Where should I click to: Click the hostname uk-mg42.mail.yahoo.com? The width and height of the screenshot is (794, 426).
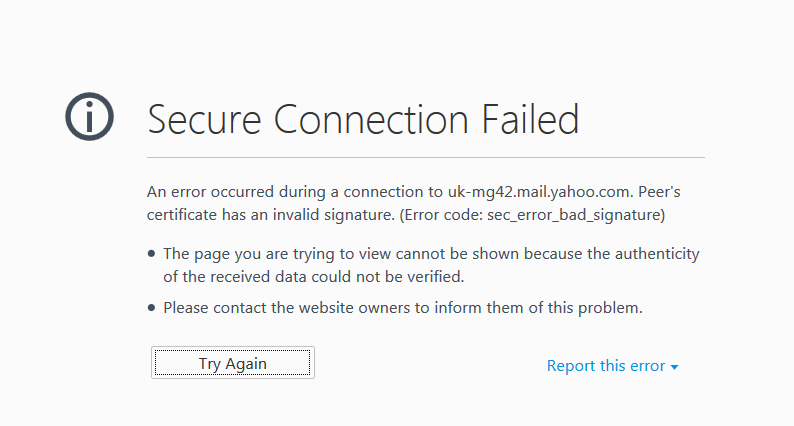click(x=538, y=192)
